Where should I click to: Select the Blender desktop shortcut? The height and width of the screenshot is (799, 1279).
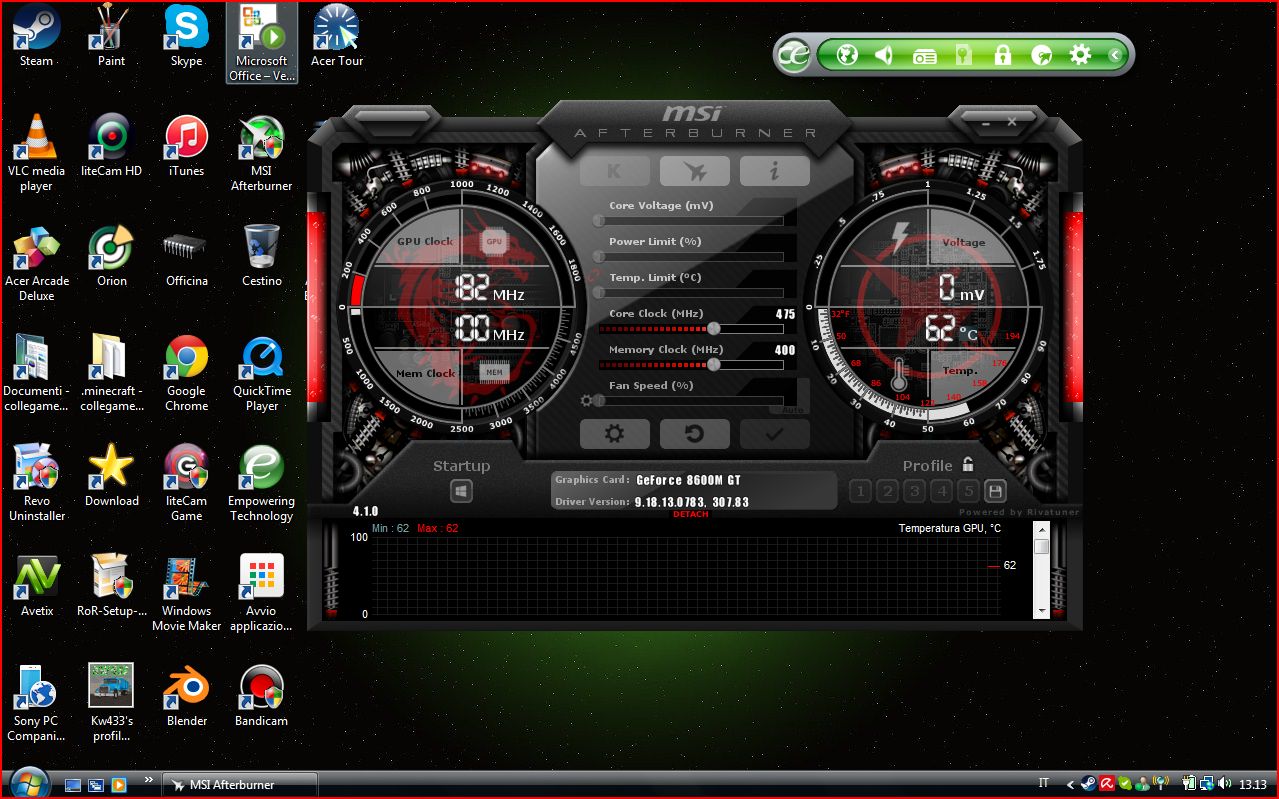point(187,696)
